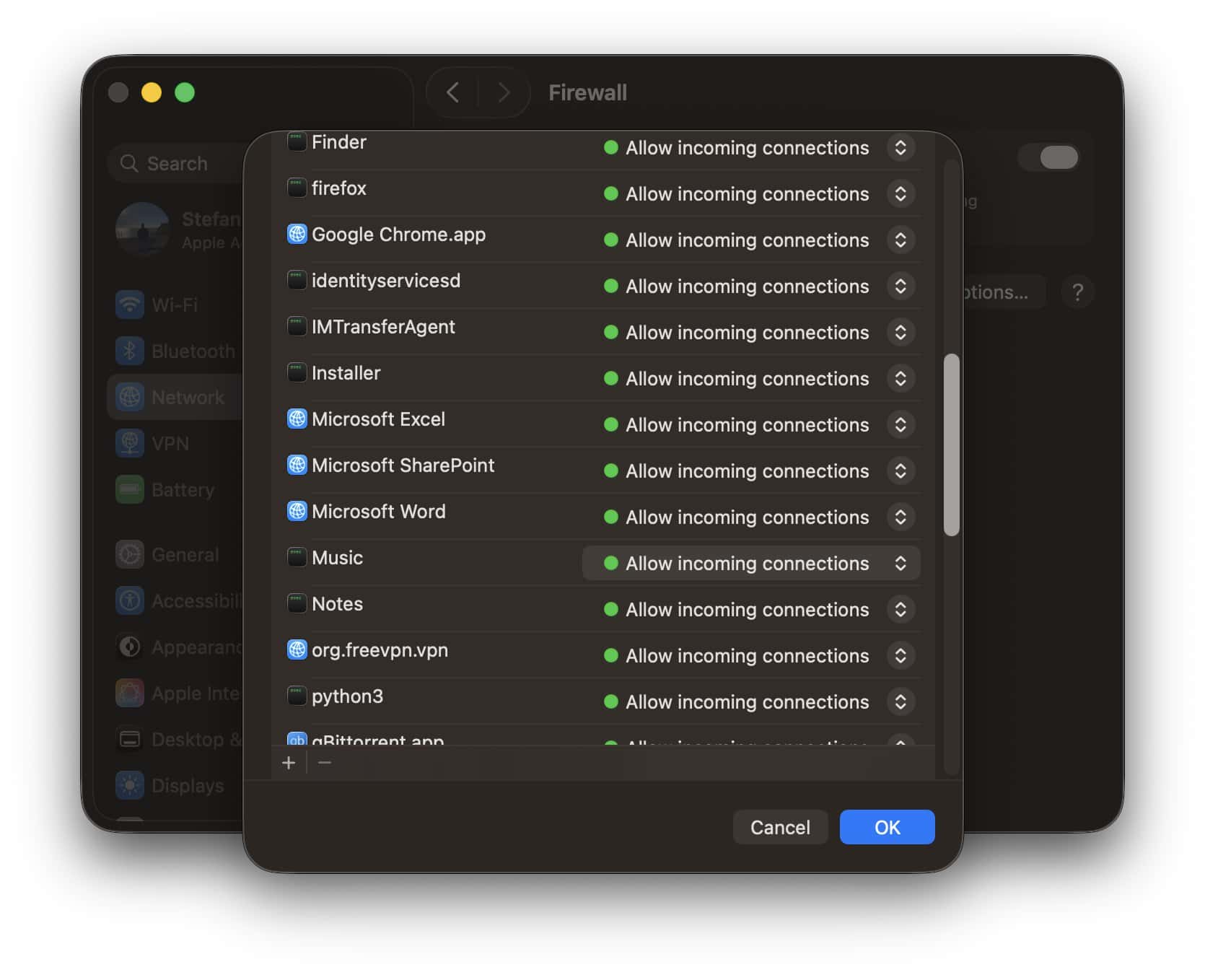The width and height of the screenshot is (1205, 980).
Task: Open Stefan's Apple Account profile
Action: coord(178,229)
